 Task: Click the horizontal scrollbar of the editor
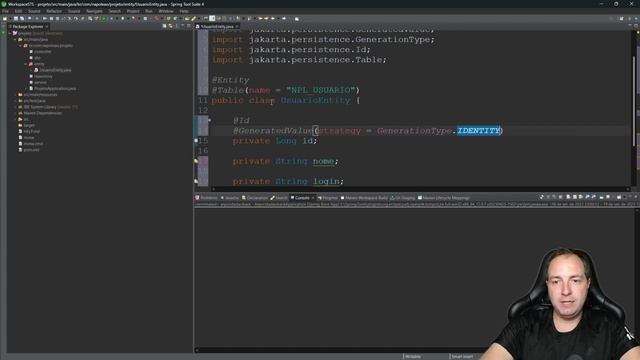pos(420,189)
